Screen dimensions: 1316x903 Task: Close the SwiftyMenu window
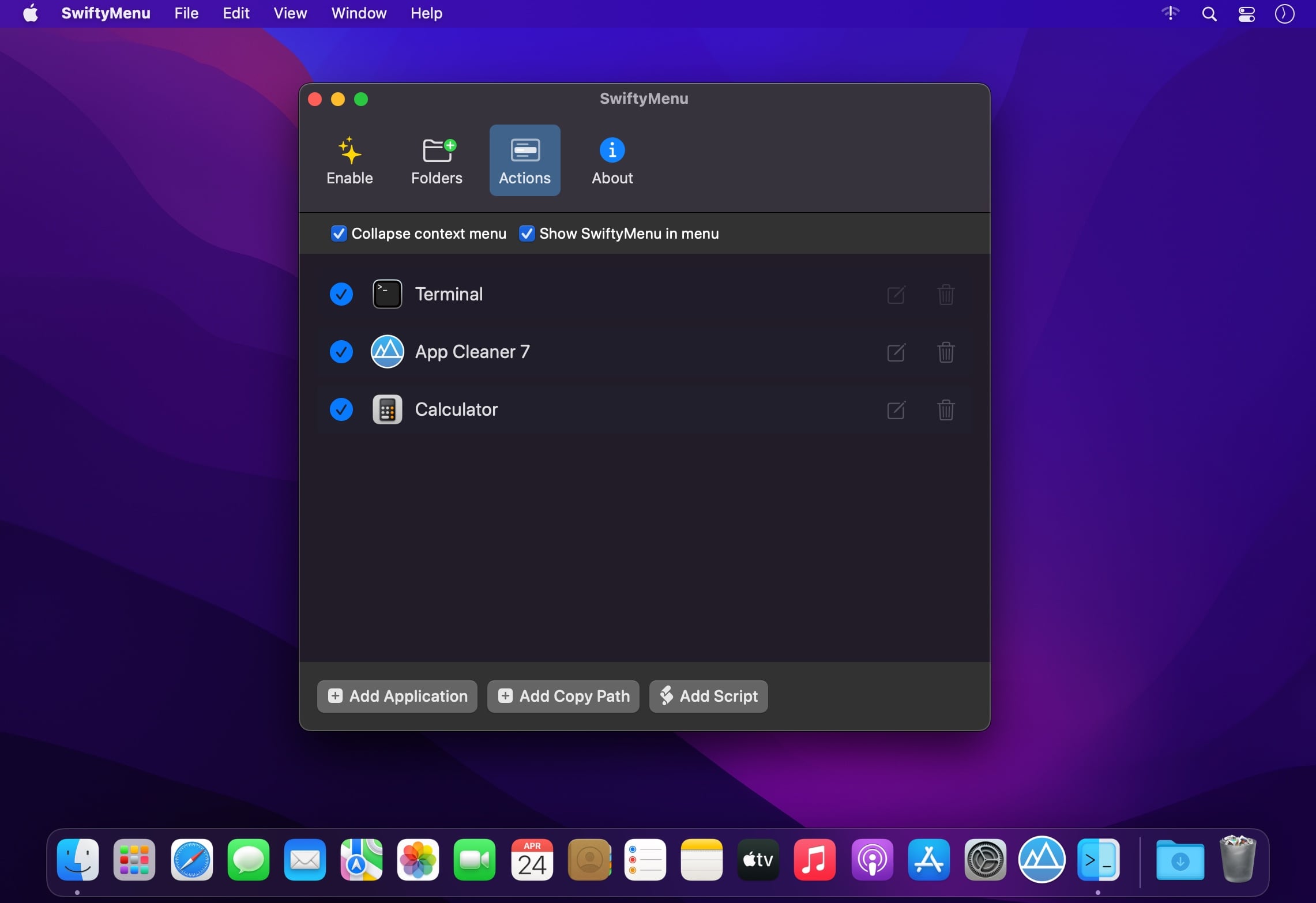pyautogui.click(x=315, y=99)
